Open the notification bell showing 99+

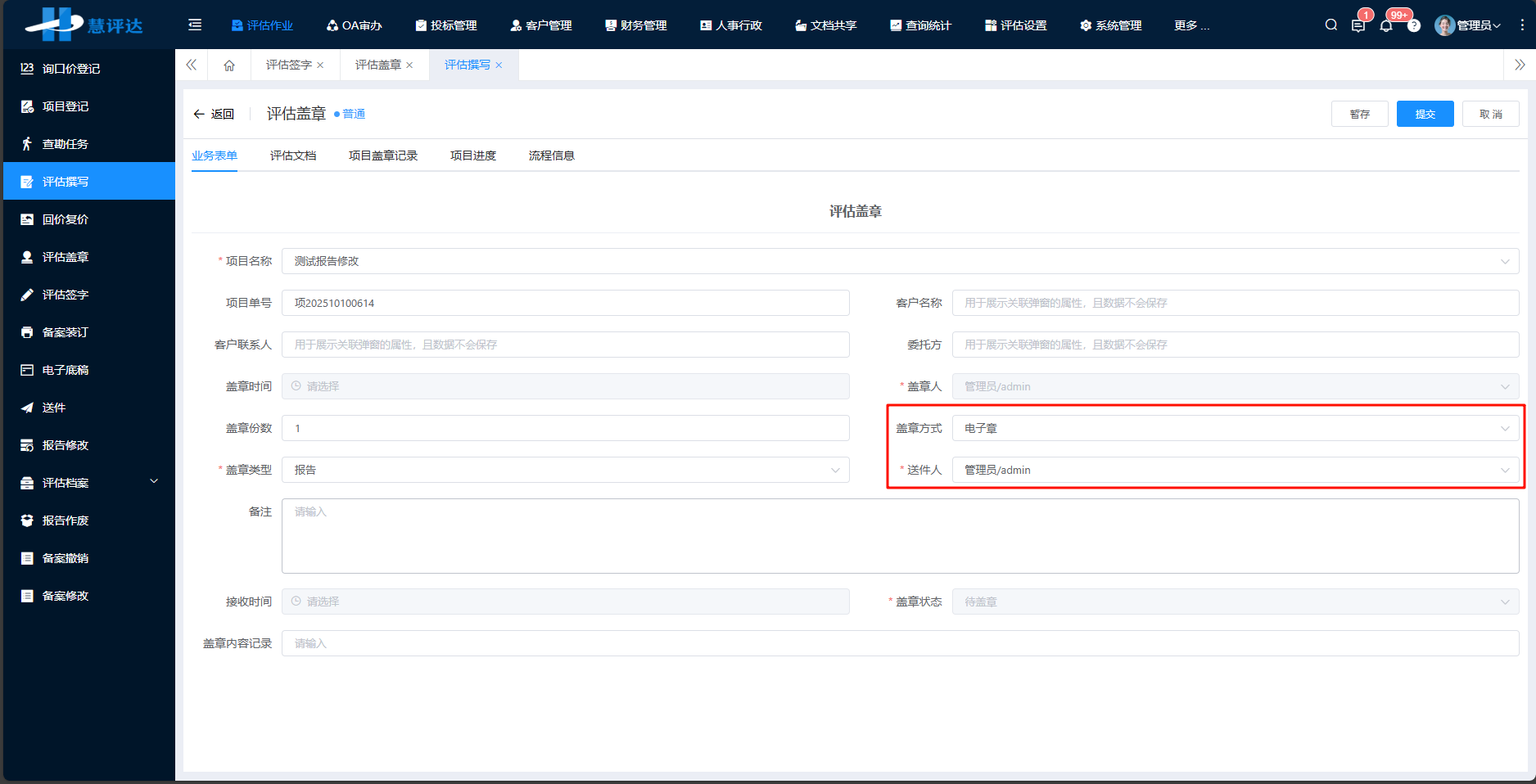point(1386,25)
